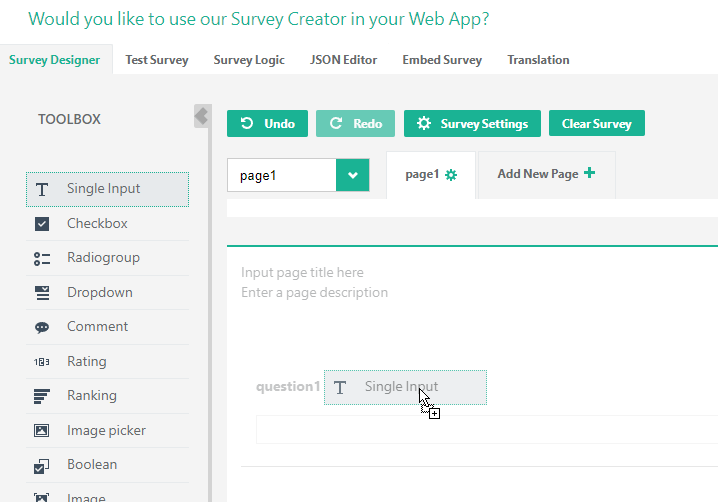The width and height of the screenshot is (718, 502).
Task: Pick the Dropdown toolbox icon
Action: (x=42, y=293)
